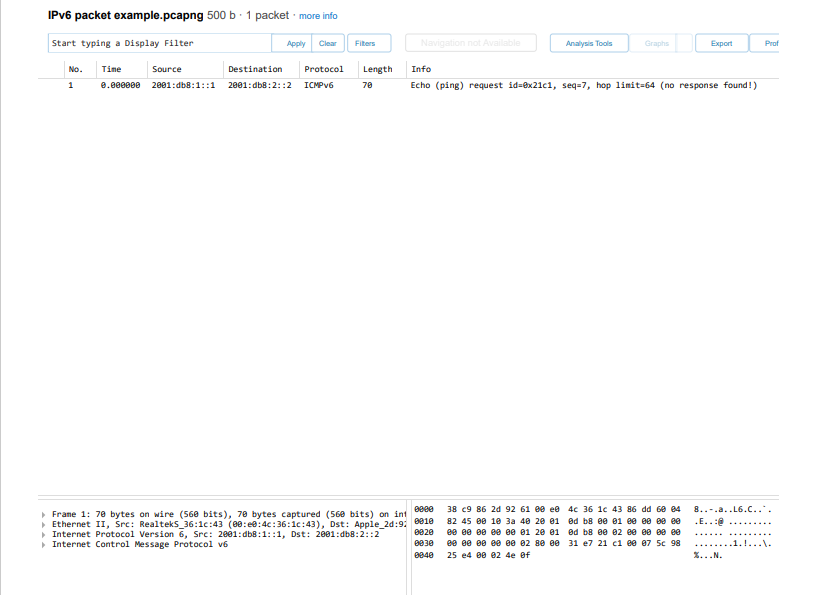Open the Export menu
Screen dimensions: 817x595
[x=720, y=42]
